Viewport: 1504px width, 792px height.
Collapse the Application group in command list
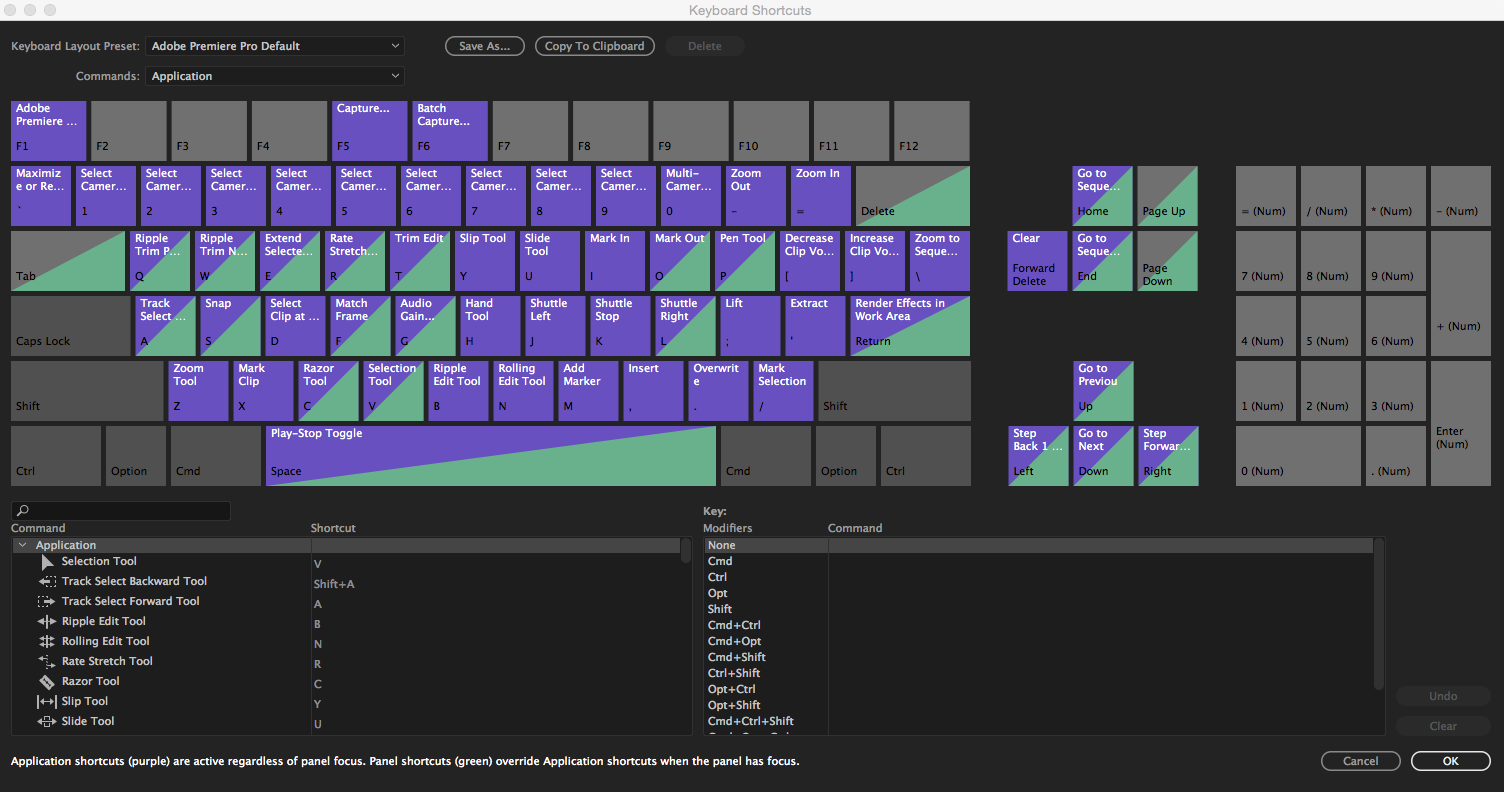tap(22, 545)
